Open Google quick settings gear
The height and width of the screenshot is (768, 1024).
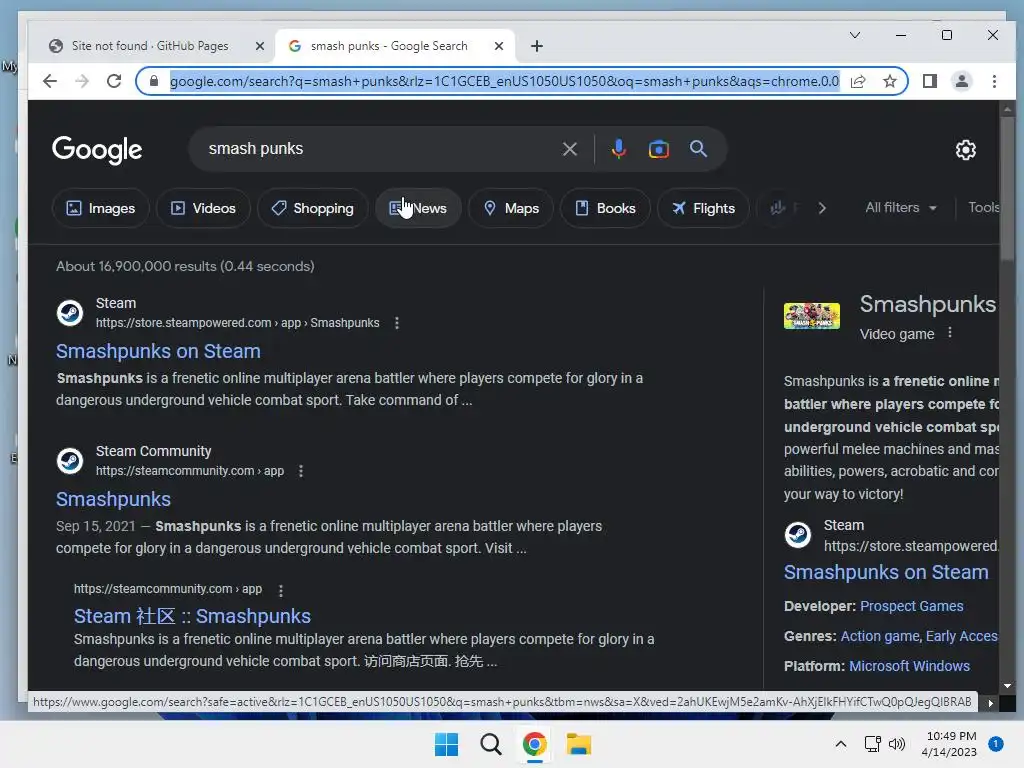click(x=965, y=150)
